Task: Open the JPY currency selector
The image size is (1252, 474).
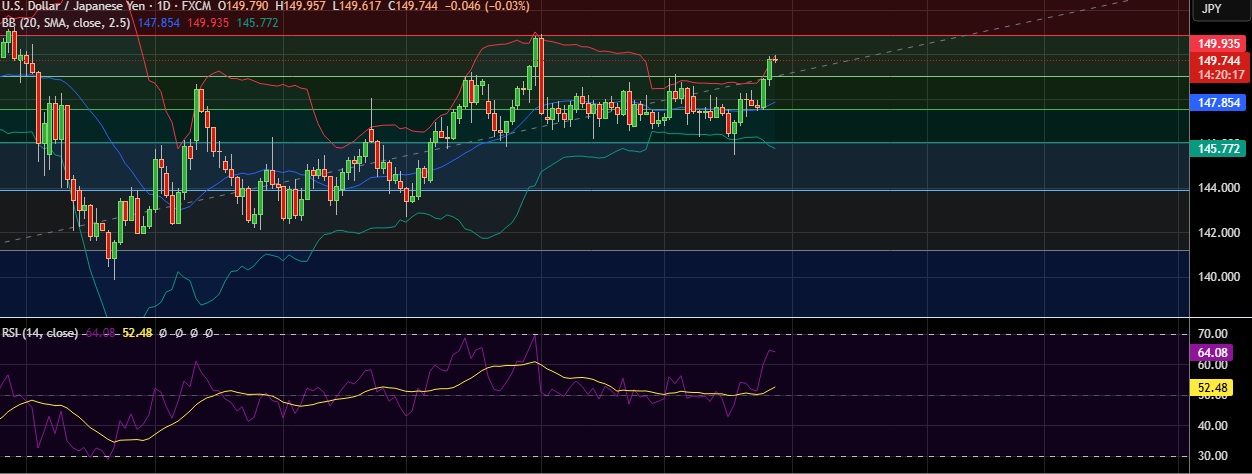Action: 1211,9
